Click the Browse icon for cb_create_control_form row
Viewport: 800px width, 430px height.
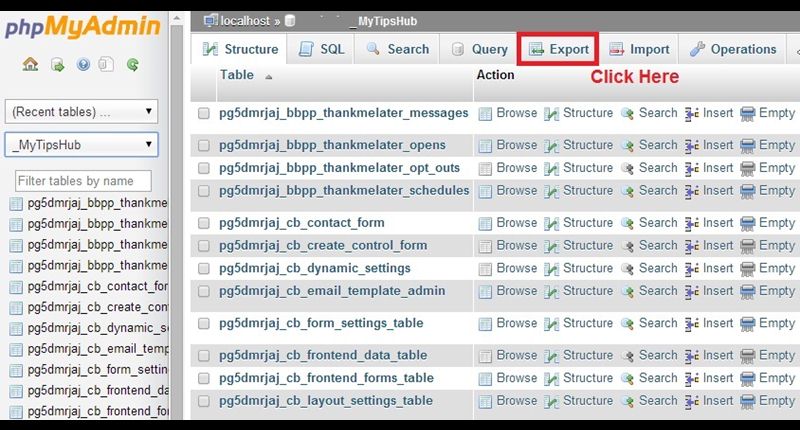click(x=485, y=246)
